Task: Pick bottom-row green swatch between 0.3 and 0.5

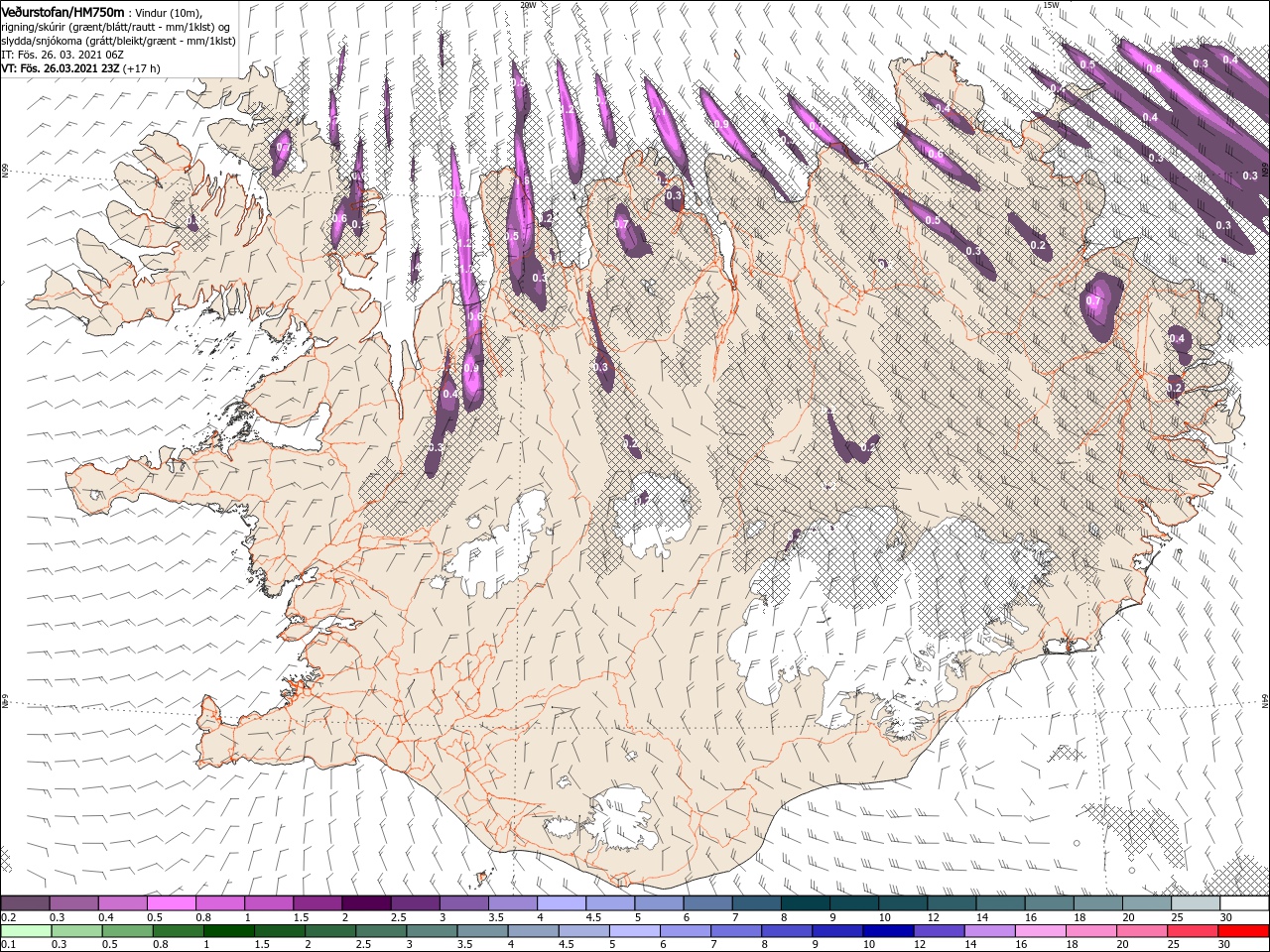Action: coord(74,931)
